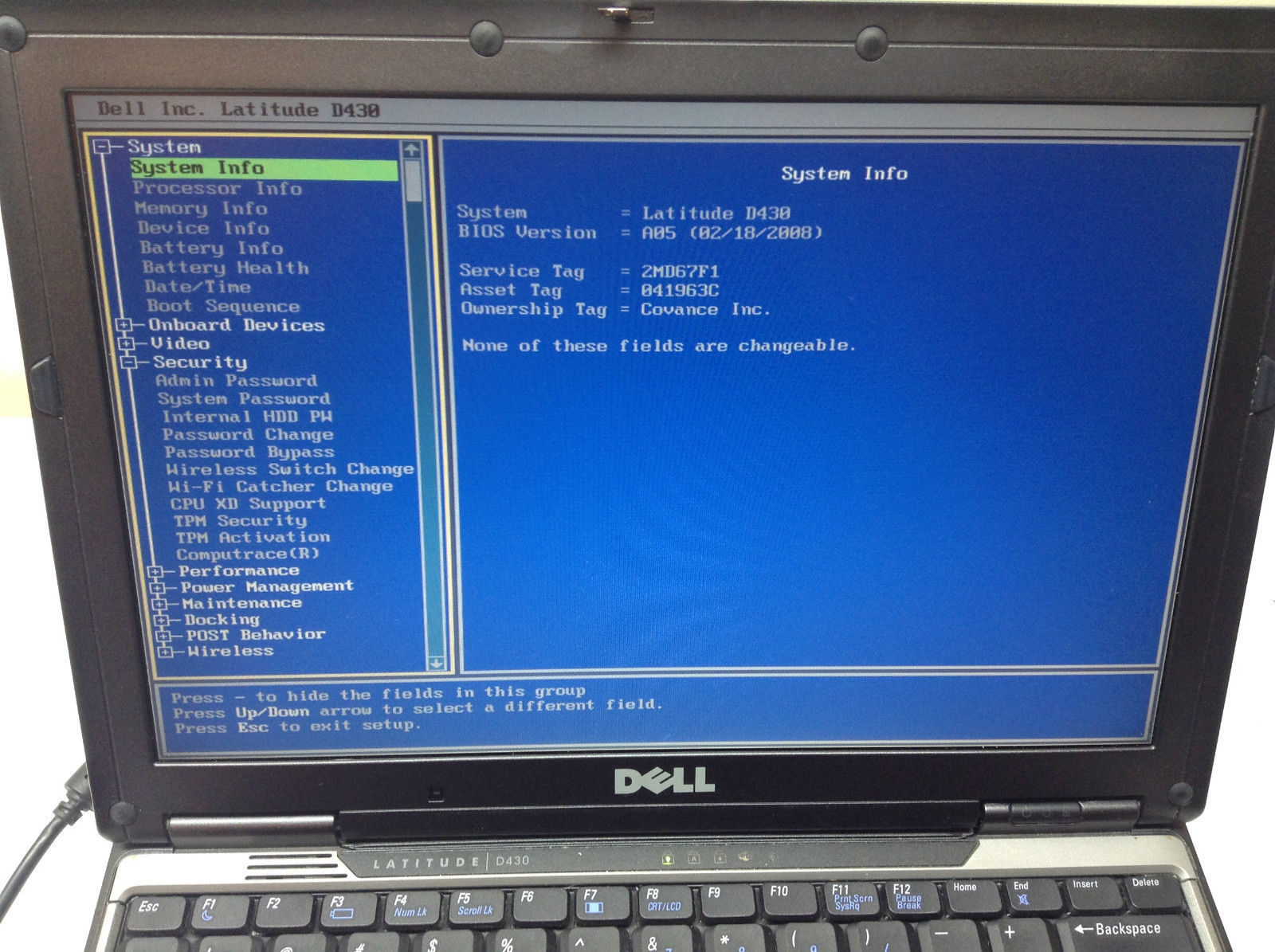The height and width of the screenshot is (952, 1275).
Task: Open Memory Info entry
Action: coord(201,209)
